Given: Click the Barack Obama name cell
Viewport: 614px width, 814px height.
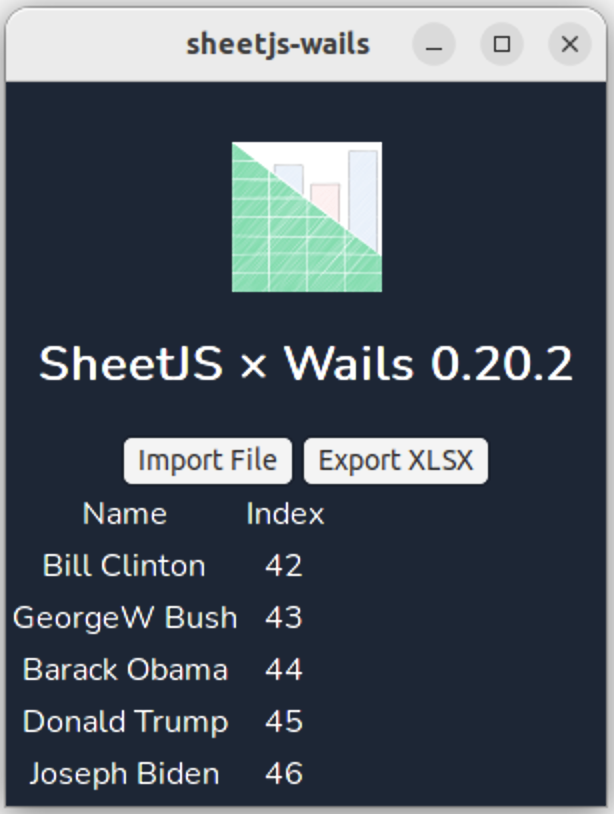Looking at the screenshot, I should 125,670.
